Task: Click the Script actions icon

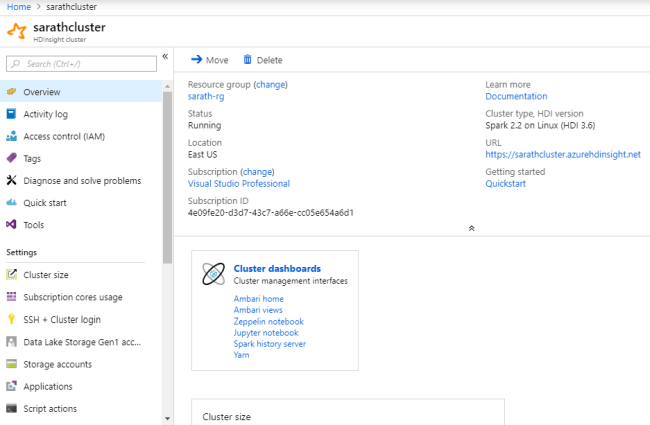Action: pos(12,408)
